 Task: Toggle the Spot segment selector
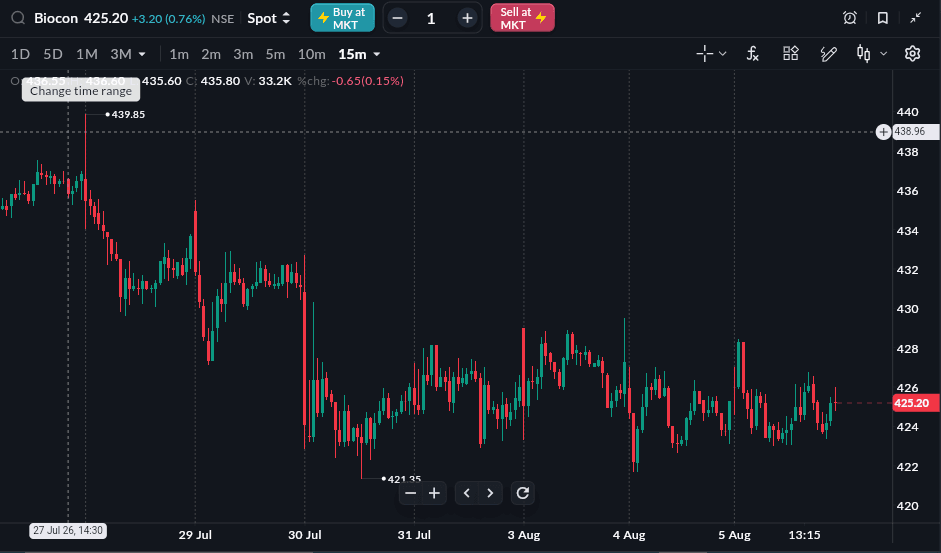point(269,18)
